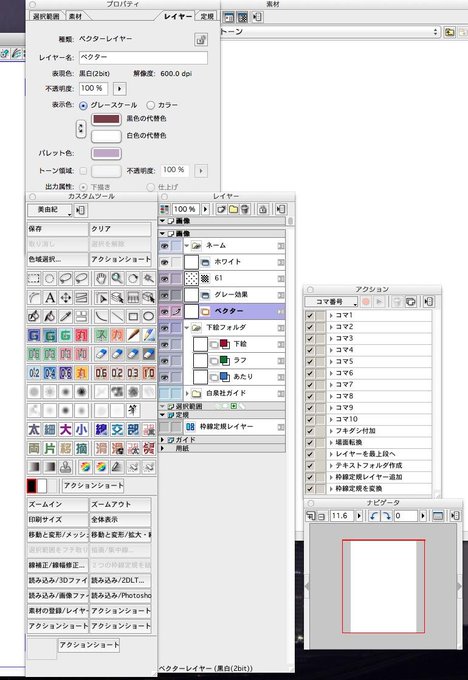Click the レイヤー名 input field

[143, 58]
